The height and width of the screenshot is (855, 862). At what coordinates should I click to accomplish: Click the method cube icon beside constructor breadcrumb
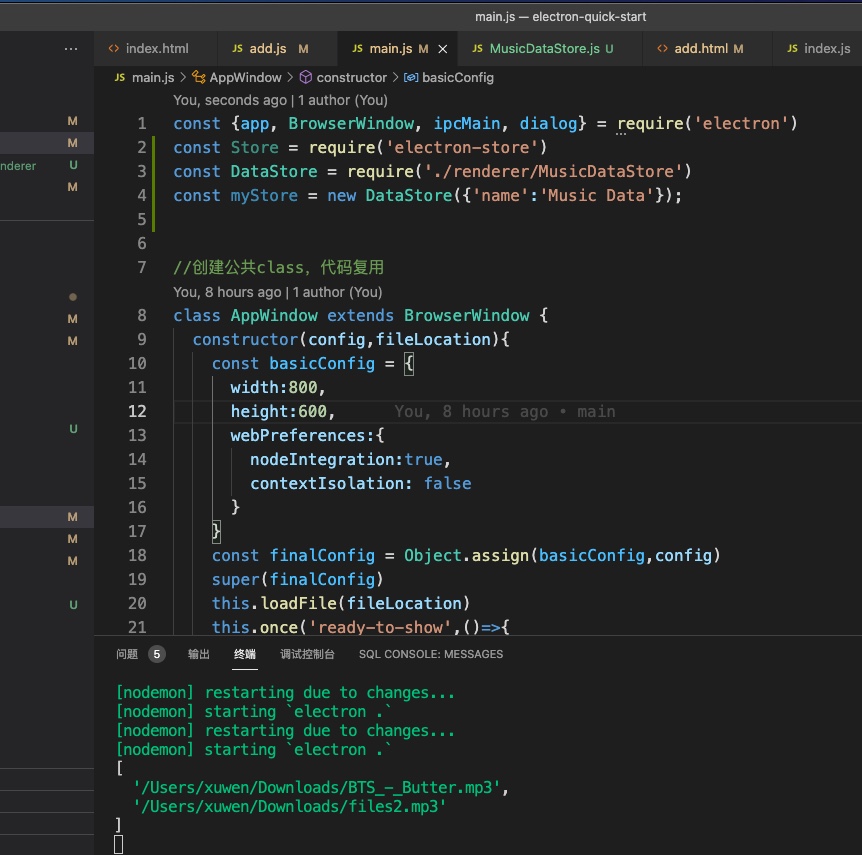(308, 77)
